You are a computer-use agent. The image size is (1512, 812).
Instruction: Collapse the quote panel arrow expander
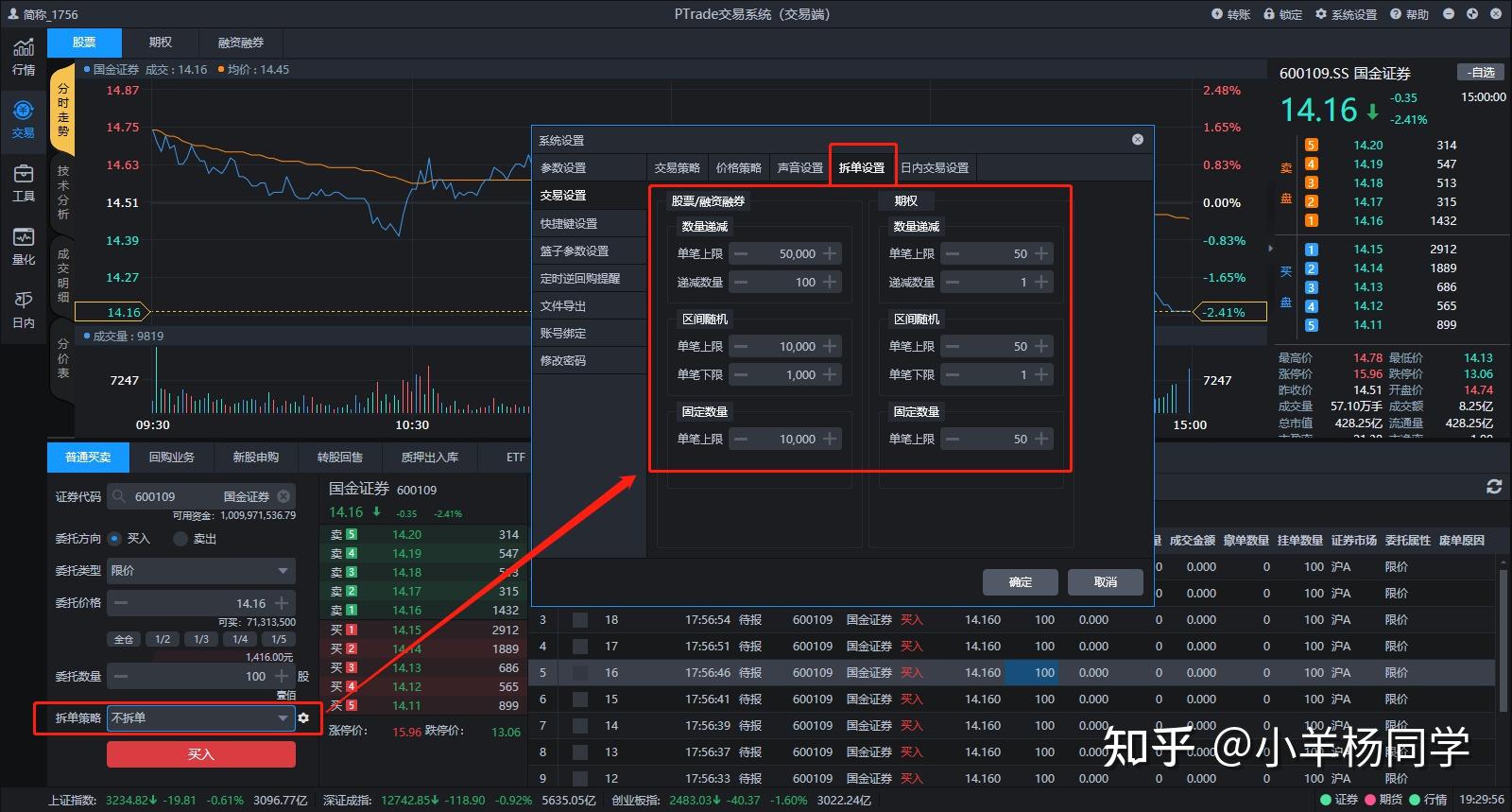tap(1271, 248)
